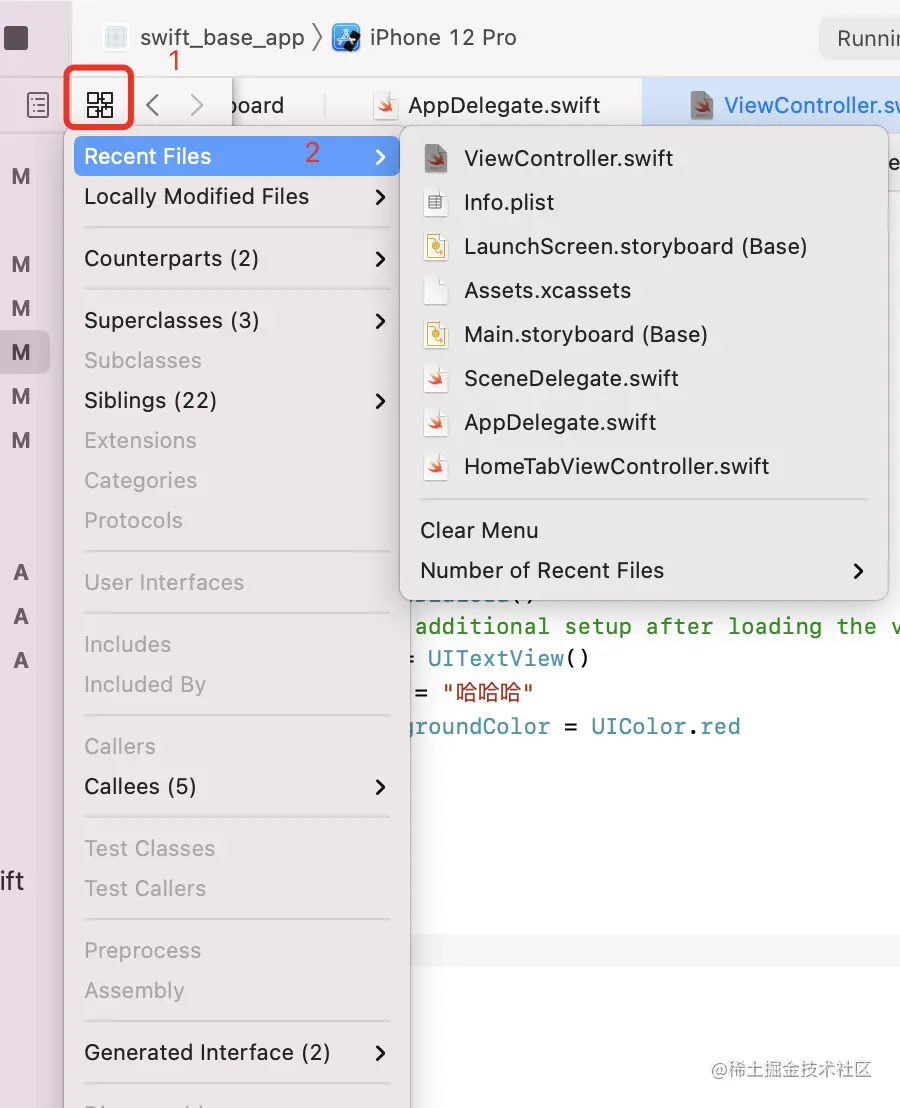Click the Swift icon on the ViewController.swift tab

[701, 105]
